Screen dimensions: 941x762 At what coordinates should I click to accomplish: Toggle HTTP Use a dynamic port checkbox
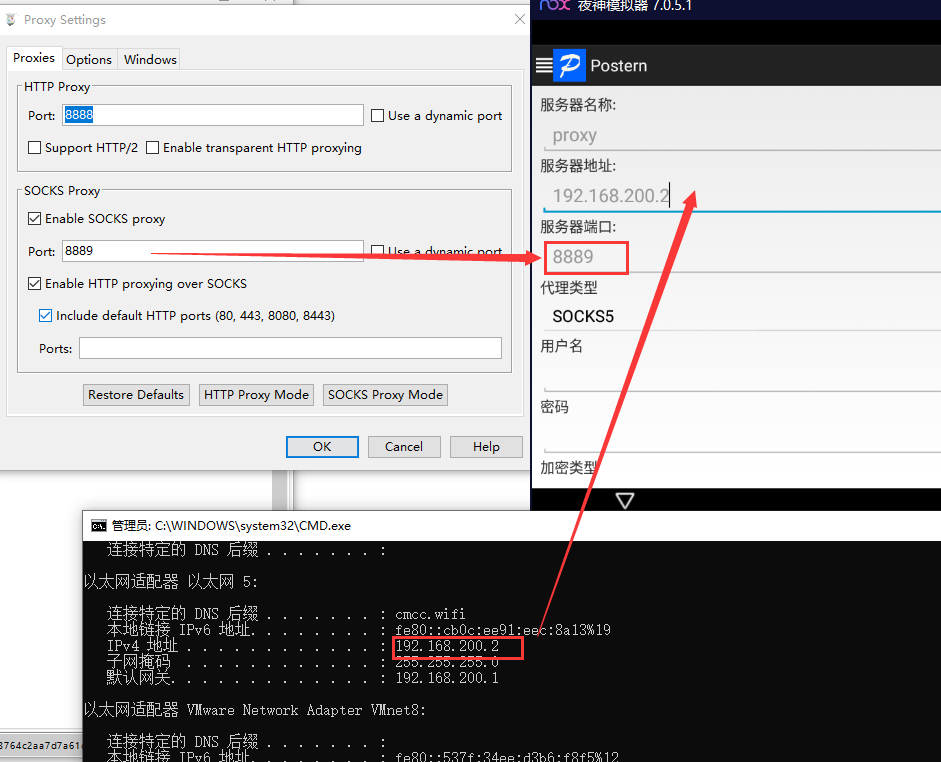(x=378, y=116)
